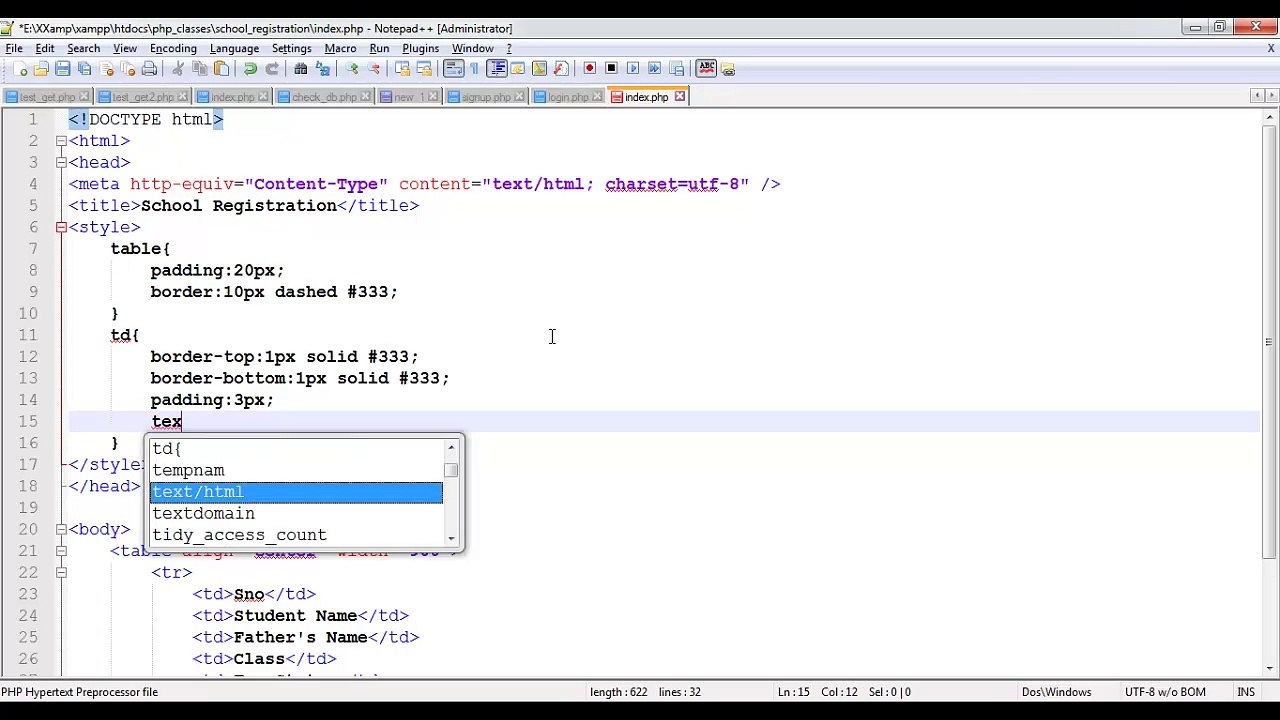This screenshot has width=1280, height=720.
Task: Open the Macro menu
Action: [340, 48]
